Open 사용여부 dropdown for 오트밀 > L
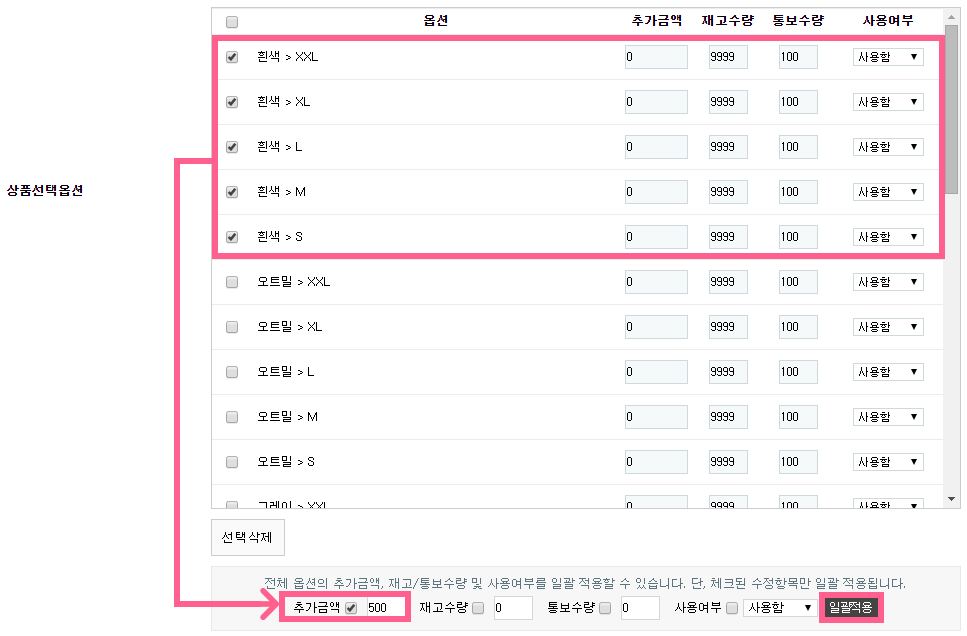 (x=888, y=372)
